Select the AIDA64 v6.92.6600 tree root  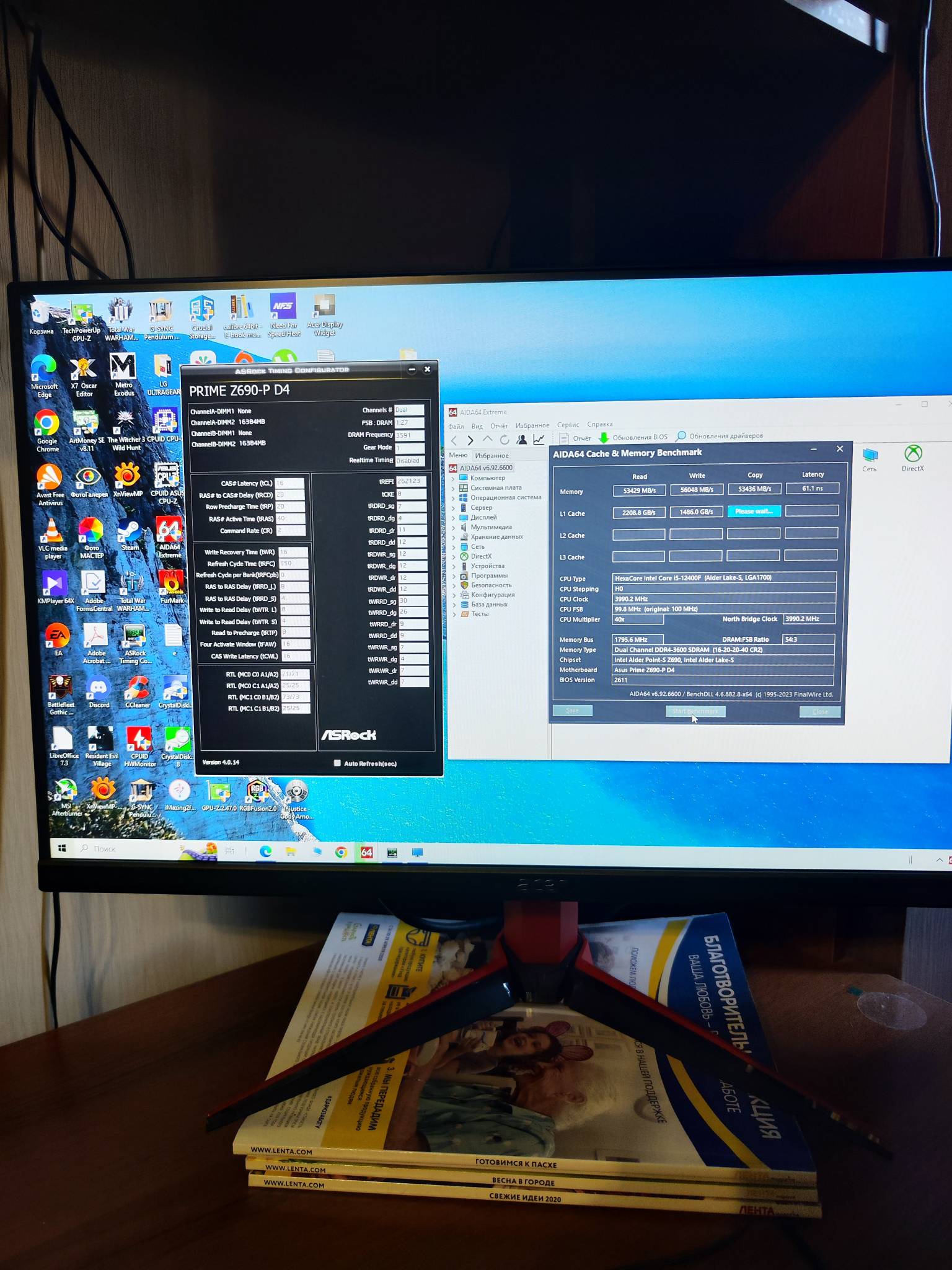tap(481, 468)
